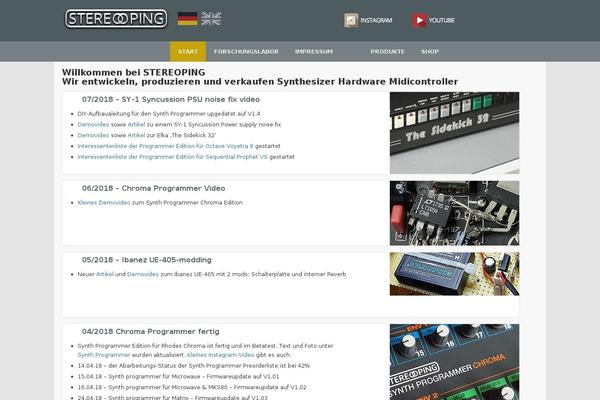Open the YouTube play icon
Viewport: 600px width, 400px height.
419,20
